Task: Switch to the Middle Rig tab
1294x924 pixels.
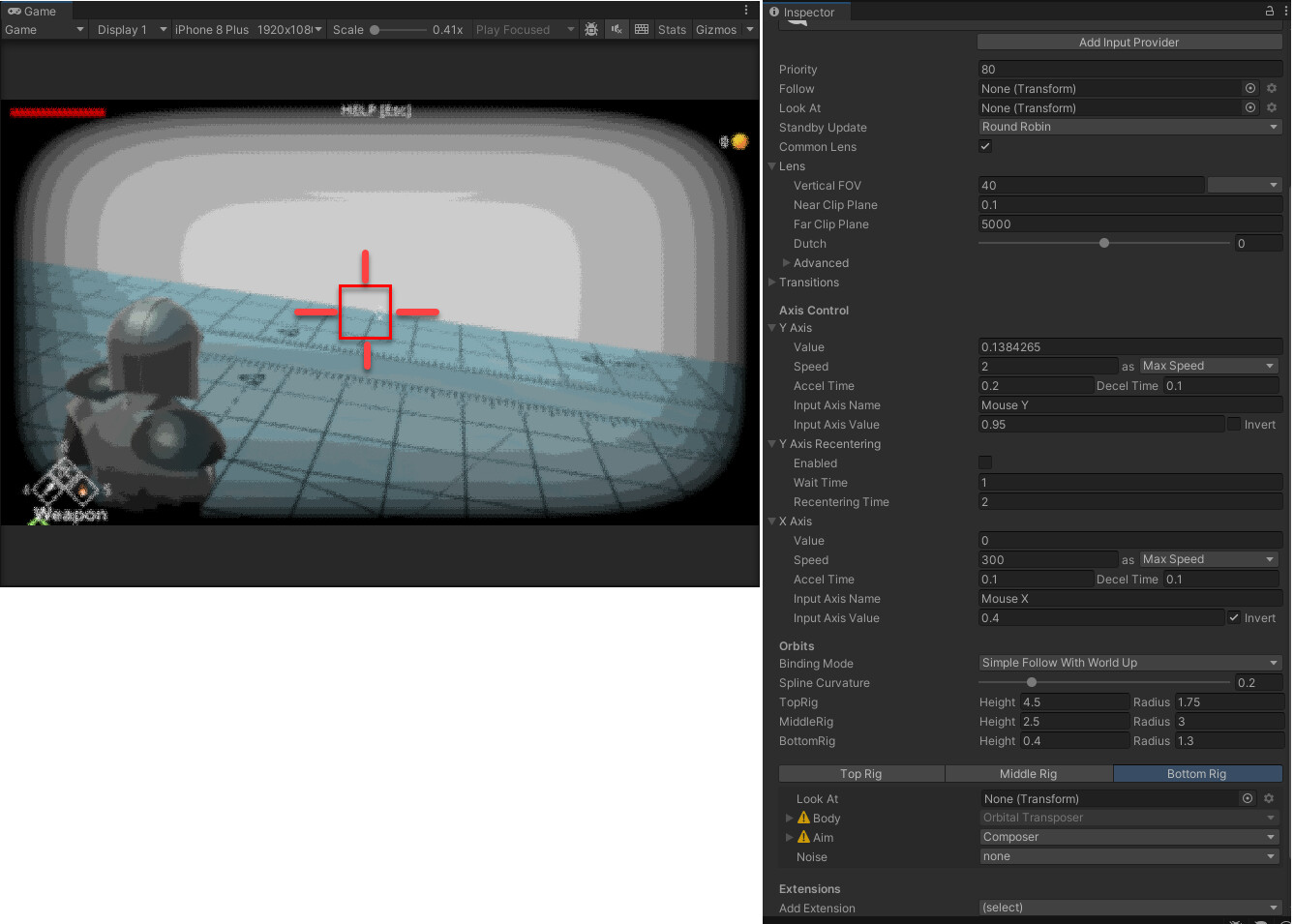Action: pos(1029,773)
